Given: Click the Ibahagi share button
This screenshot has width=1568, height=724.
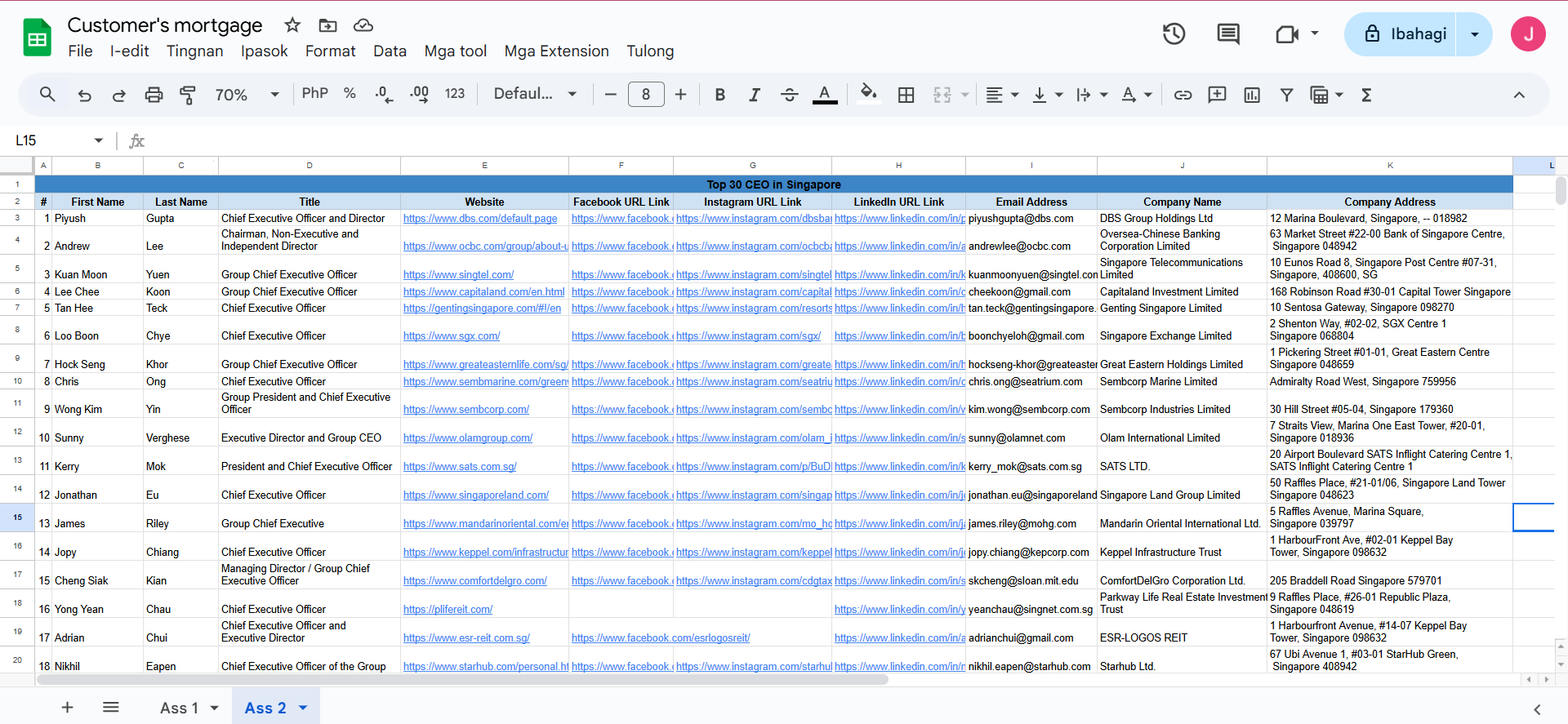Looking at the screenshot, I should click(1401, 34).
